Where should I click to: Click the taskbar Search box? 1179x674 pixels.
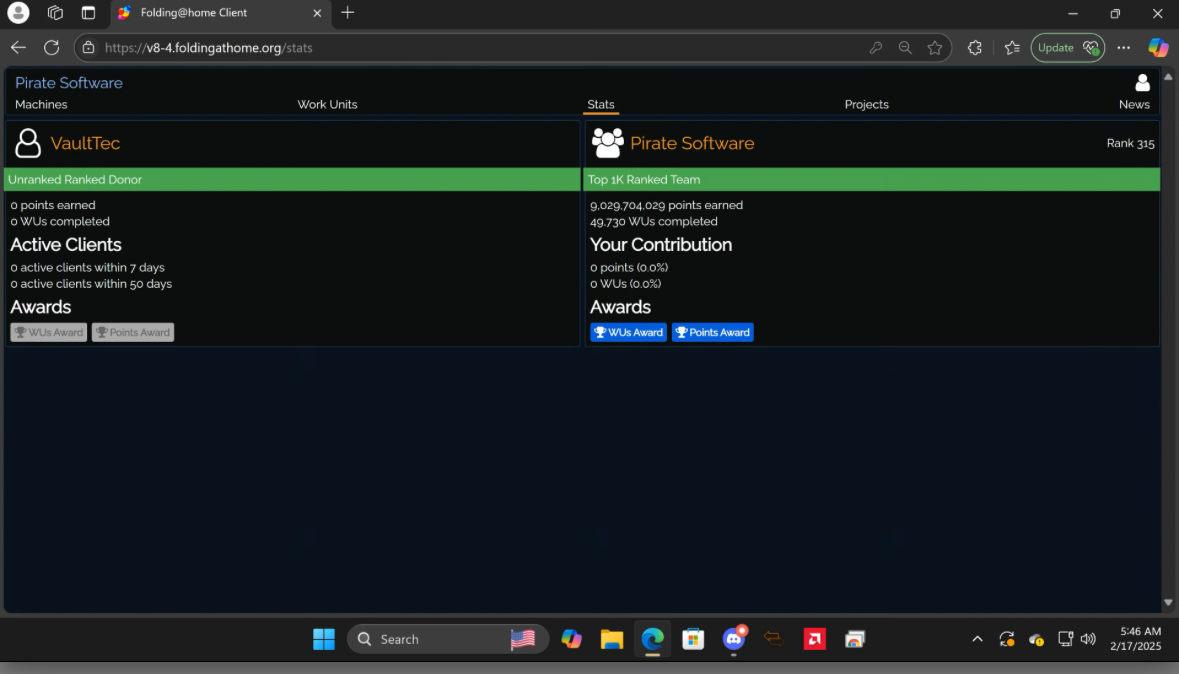448,639
